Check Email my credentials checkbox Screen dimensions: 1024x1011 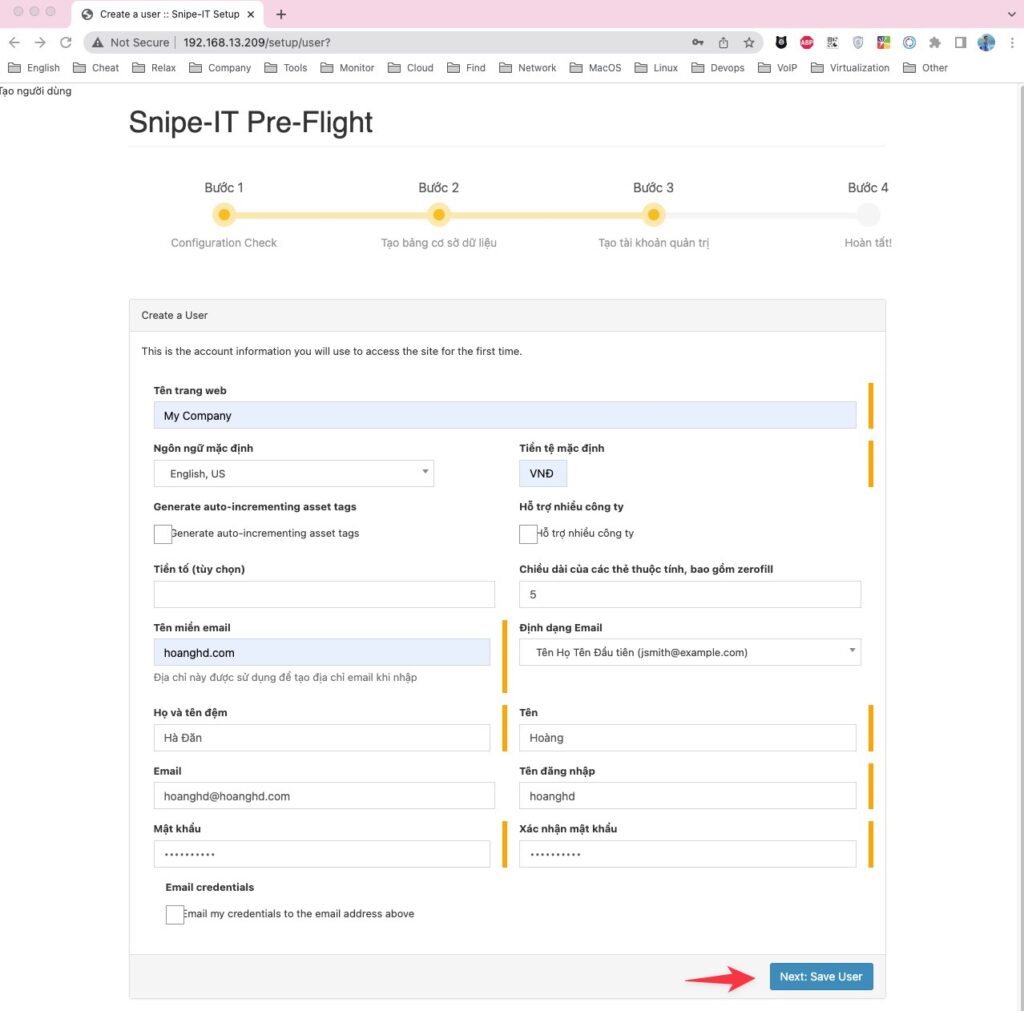click(x=174, y=914)
